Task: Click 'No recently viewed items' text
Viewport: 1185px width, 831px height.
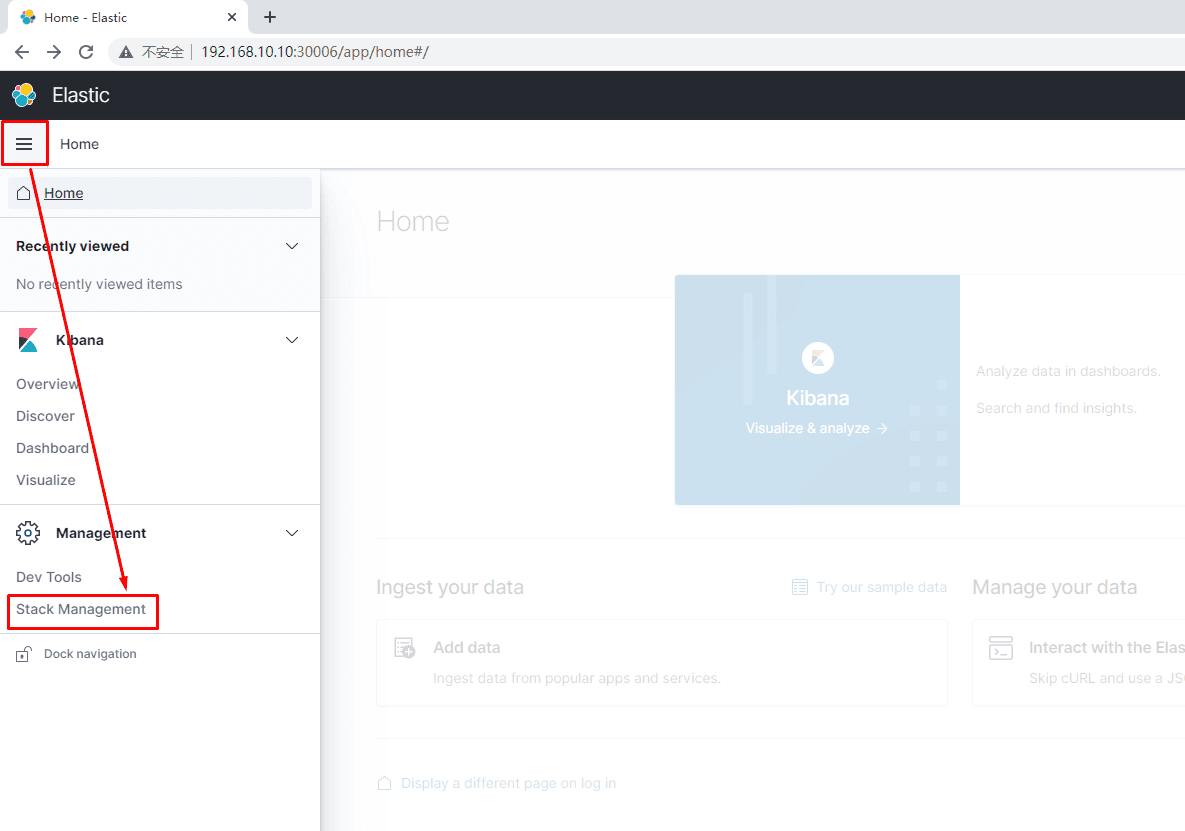Action: pyautogui.click(x=99, y=284)
